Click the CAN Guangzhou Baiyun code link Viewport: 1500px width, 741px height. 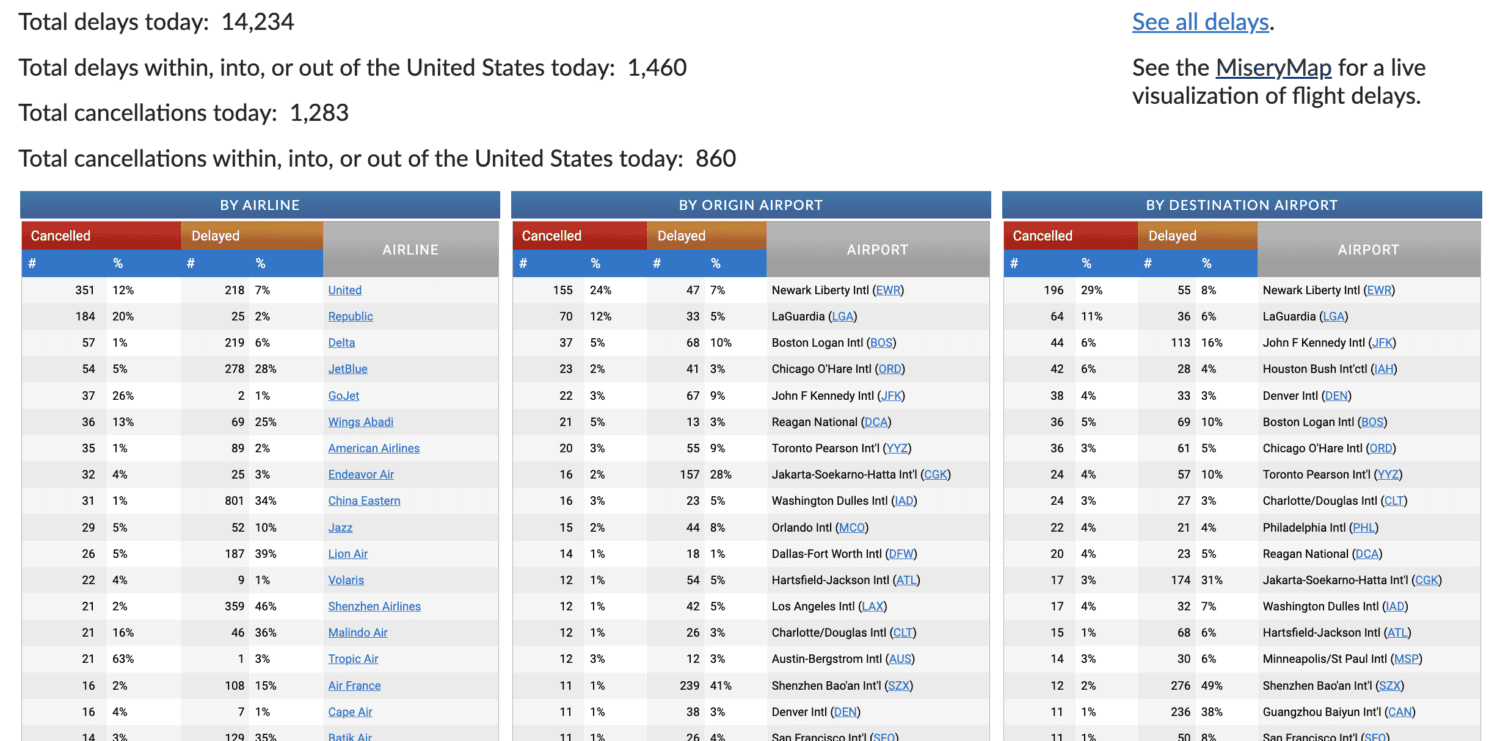pyautogui.click(x=1400, y=711)
